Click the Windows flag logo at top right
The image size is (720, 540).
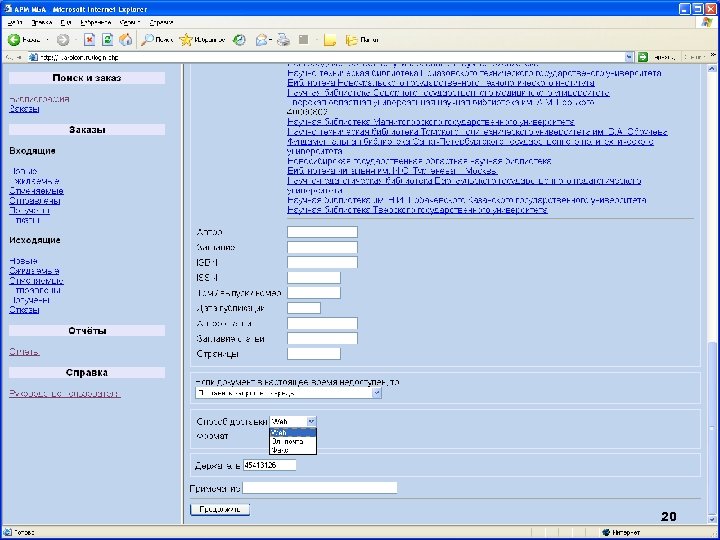click(x=707, y=22)
